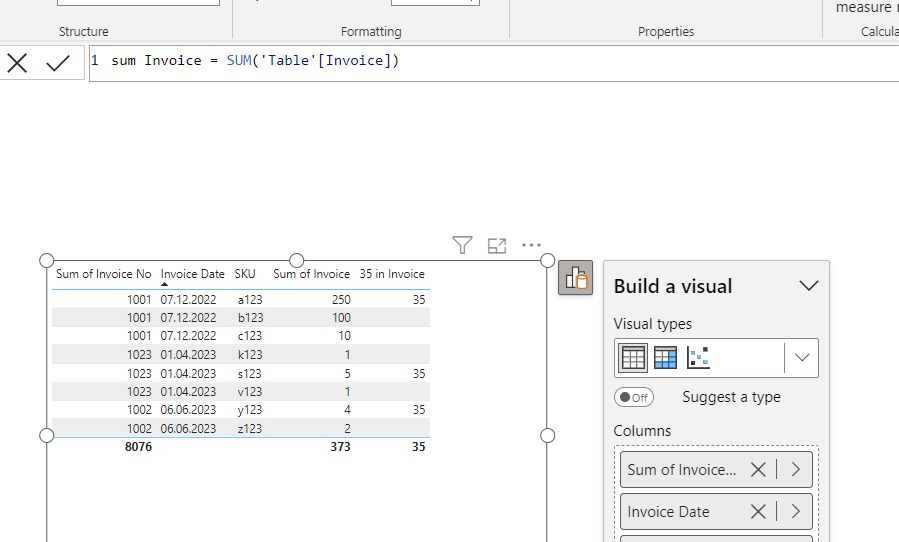Image resolution: width=899 pixels, height=542 pixels.
Task: Select the visual's right-edge resize handle
Action: [x=548, y=435]
